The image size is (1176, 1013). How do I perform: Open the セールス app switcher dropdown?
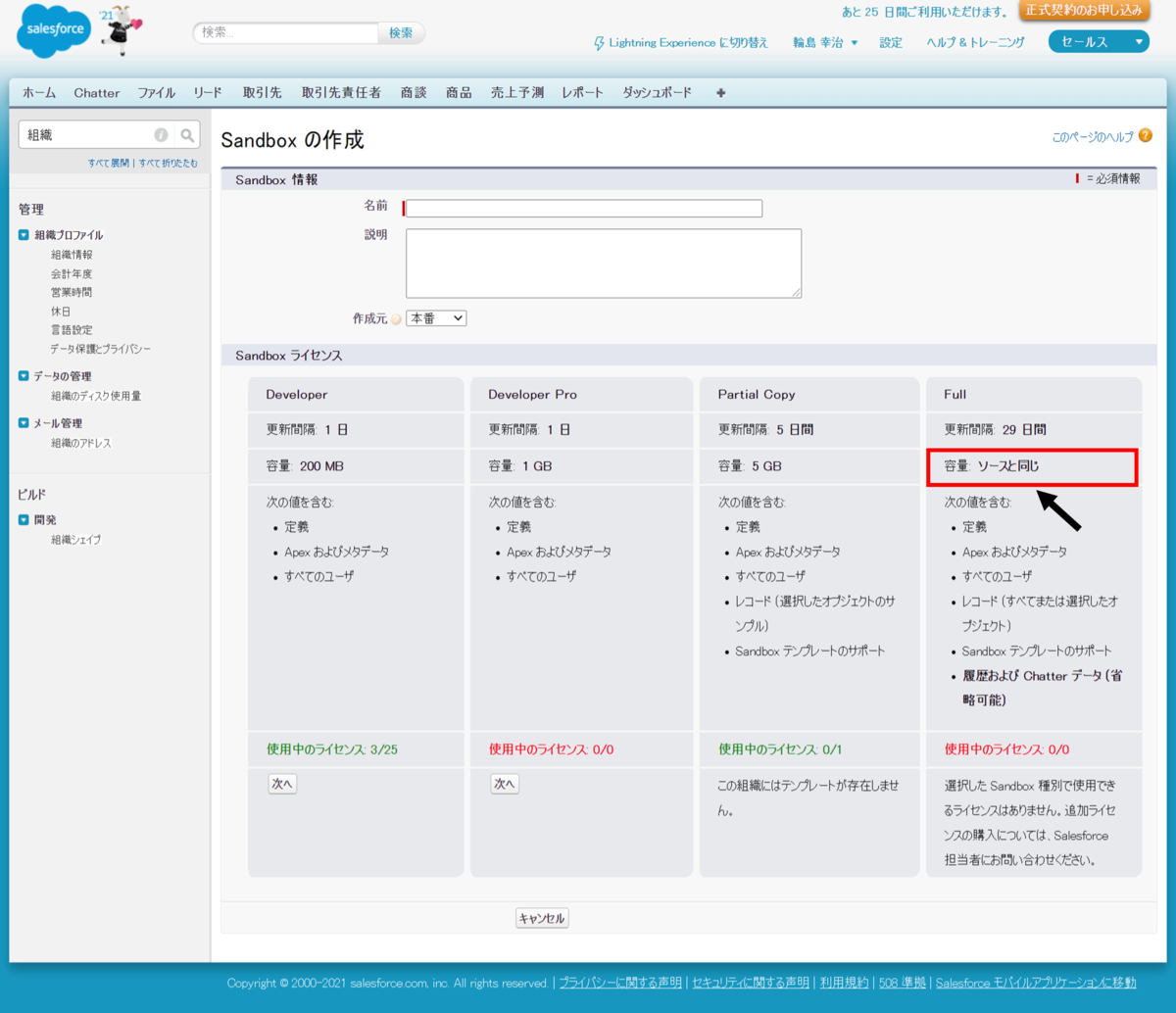point(1098,42)
